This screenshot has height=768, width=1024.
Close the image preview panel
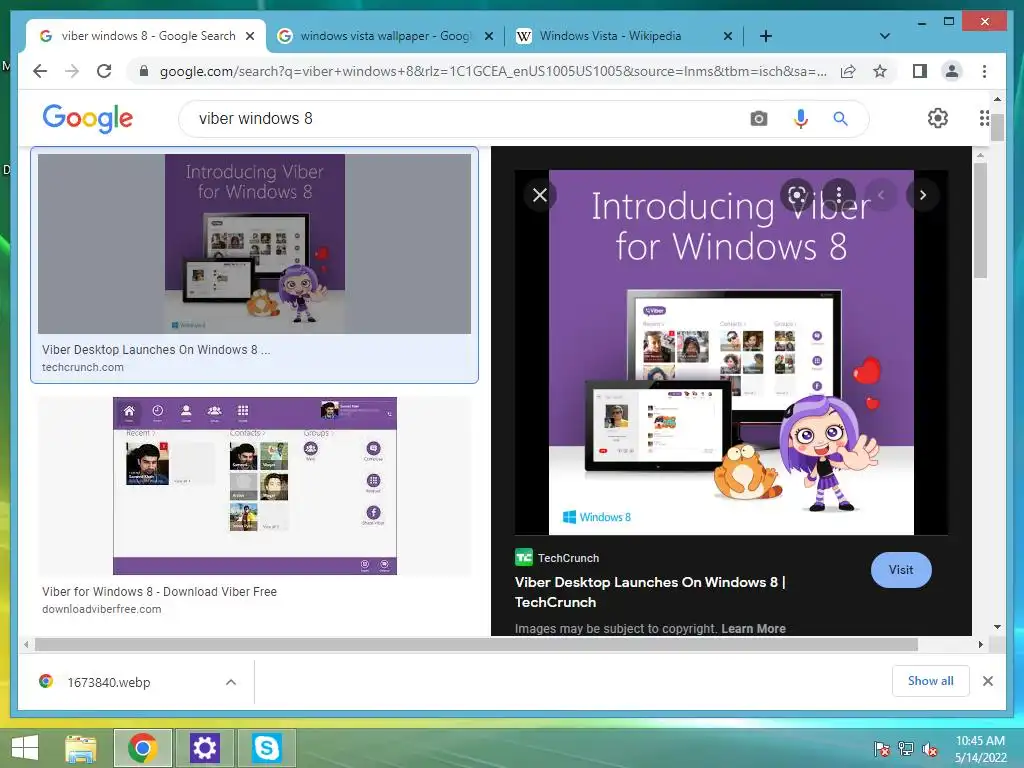tap(539, 195)
